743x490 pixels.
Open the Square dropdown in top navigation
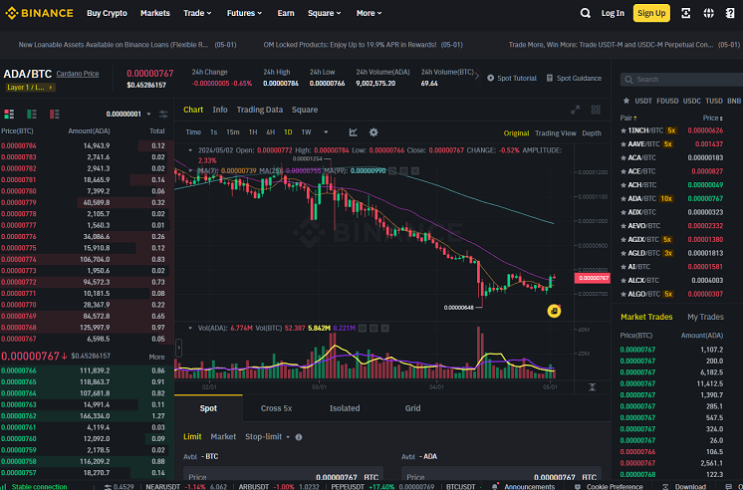pos(325,13)
